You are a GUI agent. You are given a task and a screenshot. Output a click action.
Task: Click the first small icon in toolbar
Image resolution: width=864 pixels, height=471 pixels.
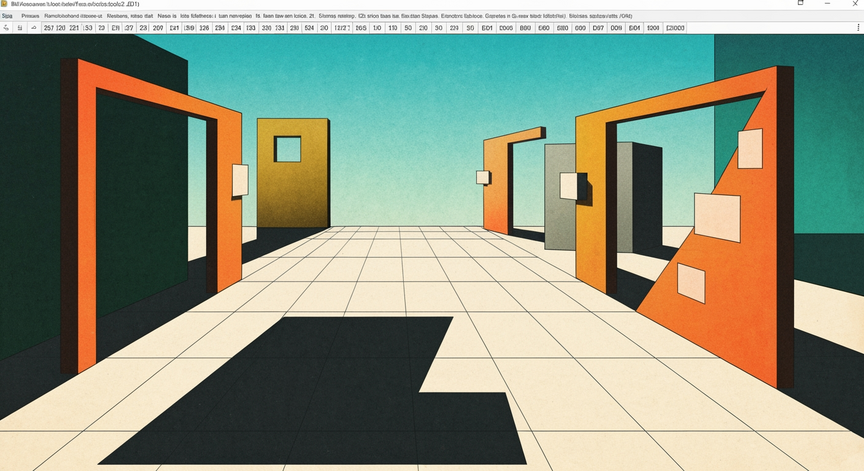5,29
